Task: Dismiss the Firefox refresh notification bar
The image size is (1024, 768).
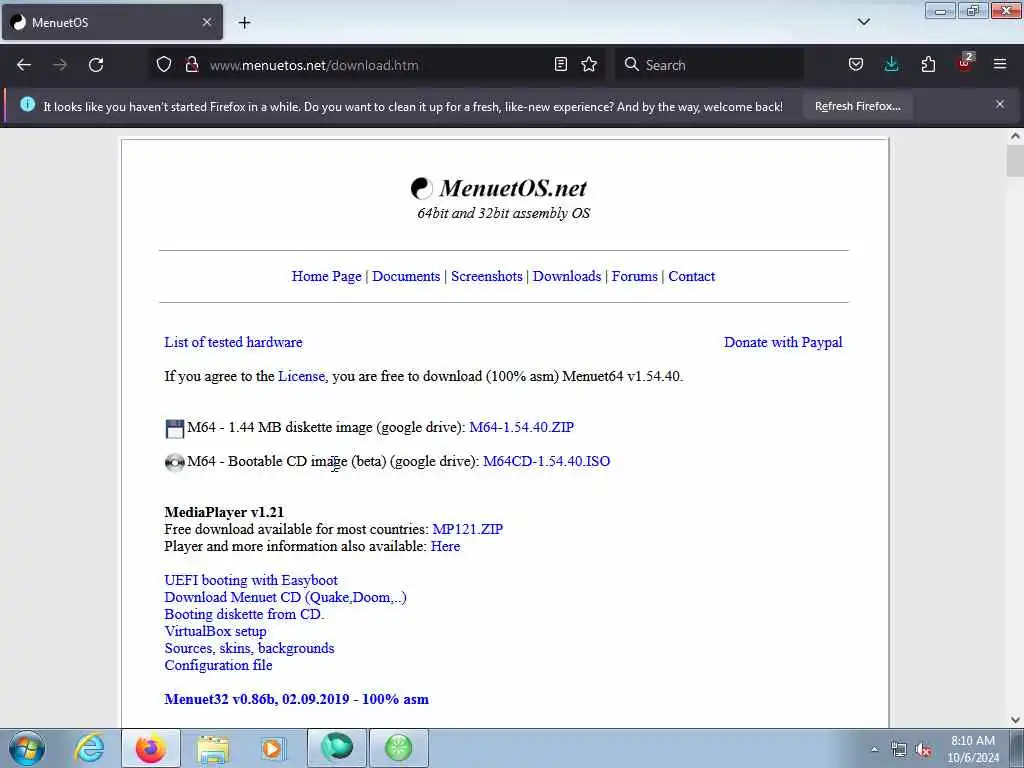Action: [x=1000, y=104]
